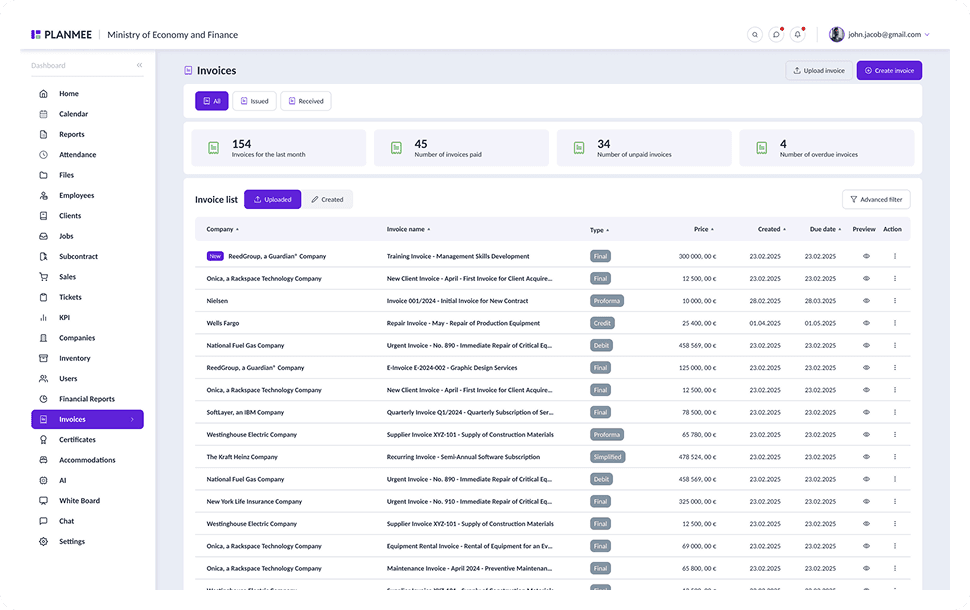Screen dimensions: 970x610
Task: Preview New York Life Insurance Company invoice
Action: (866, 501)
